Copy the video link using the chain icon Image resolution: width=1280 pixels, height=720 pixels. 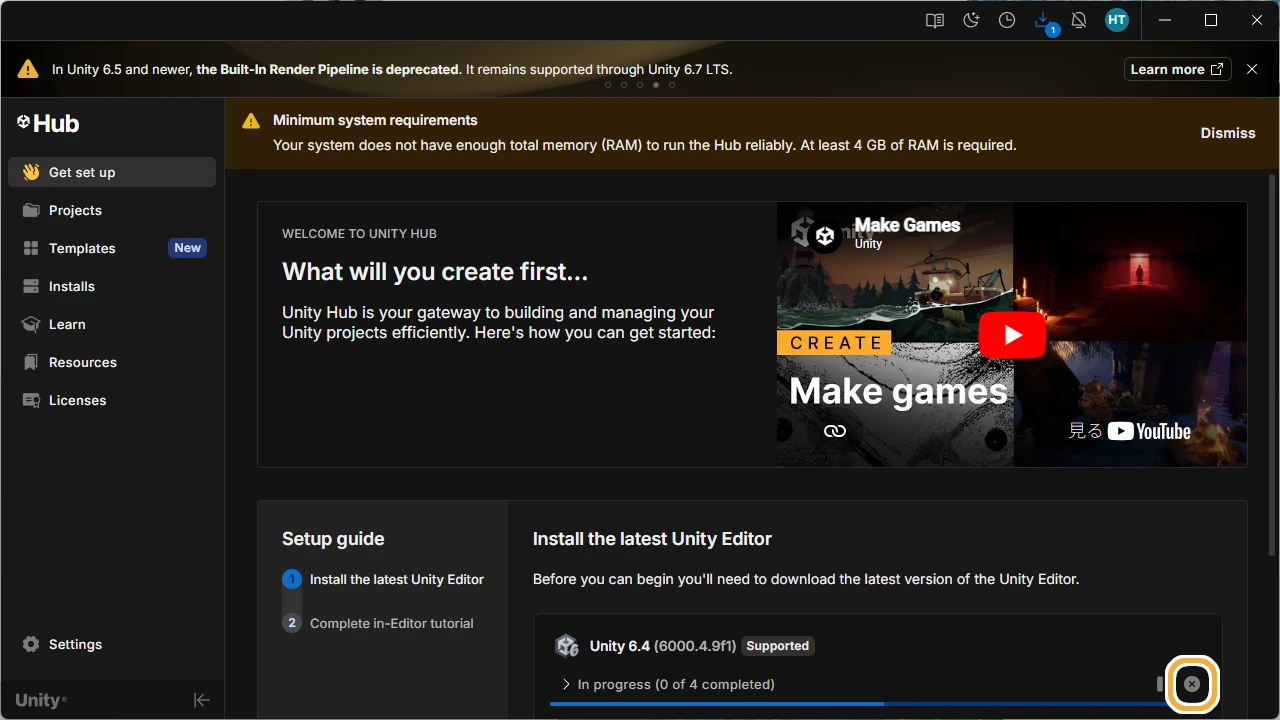coord(835,431)
